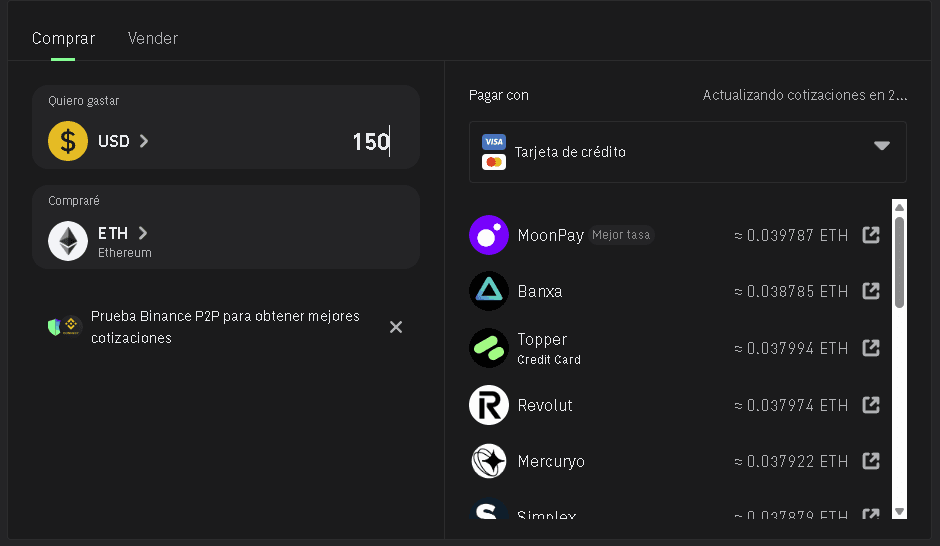Dismiss the Binance P2P banner

(396, 327)
